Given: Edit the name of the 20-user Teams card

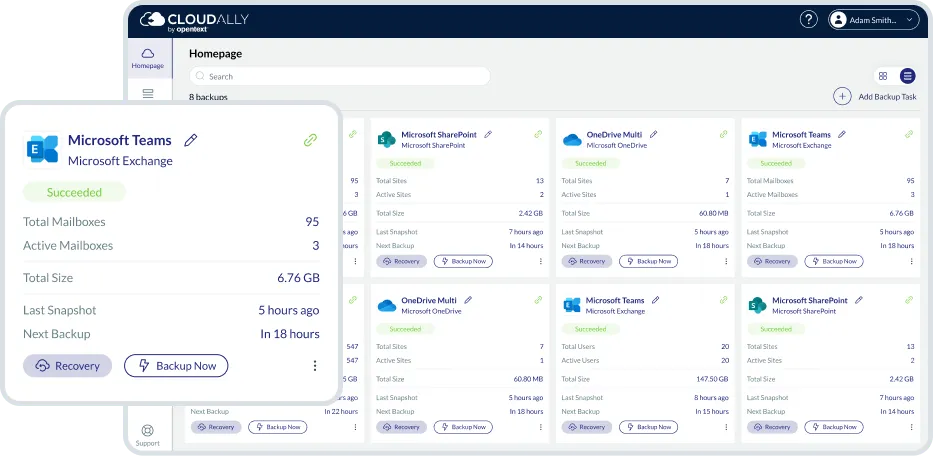Looking at the screenshot, I should point(656,300).
